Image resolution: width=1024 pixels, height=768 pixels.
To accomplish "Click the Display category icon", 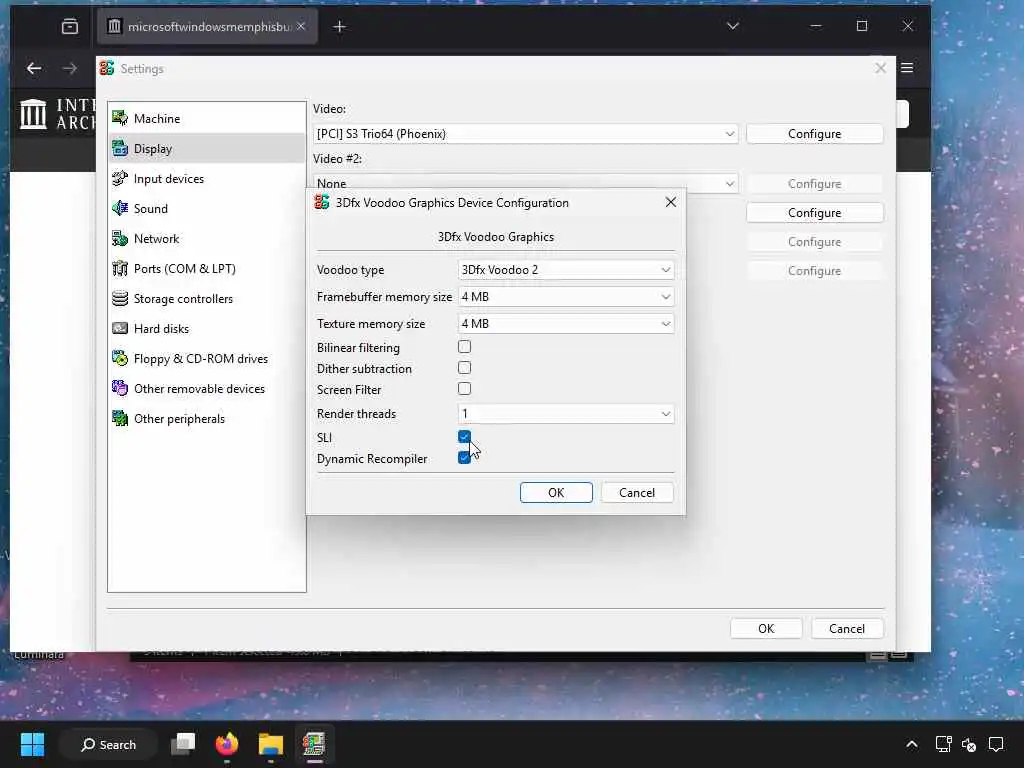I will [x=120, y=148].
